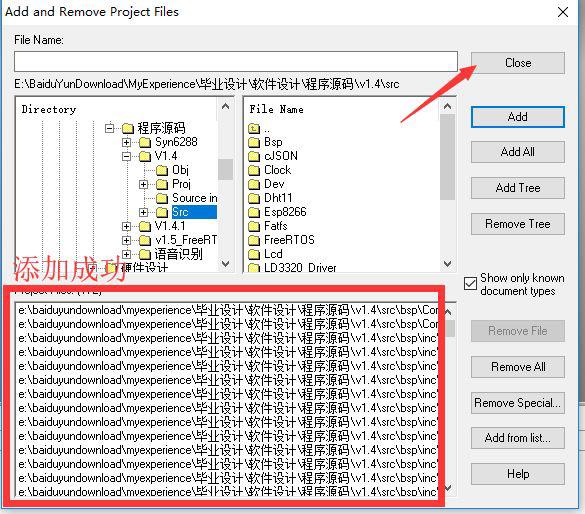
Task: Expand the Syn6288 tree node
Action: click(126, 142)
